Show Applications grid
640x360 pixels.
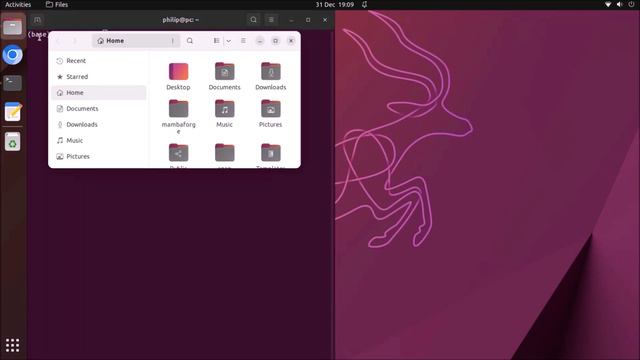(13, 345)
